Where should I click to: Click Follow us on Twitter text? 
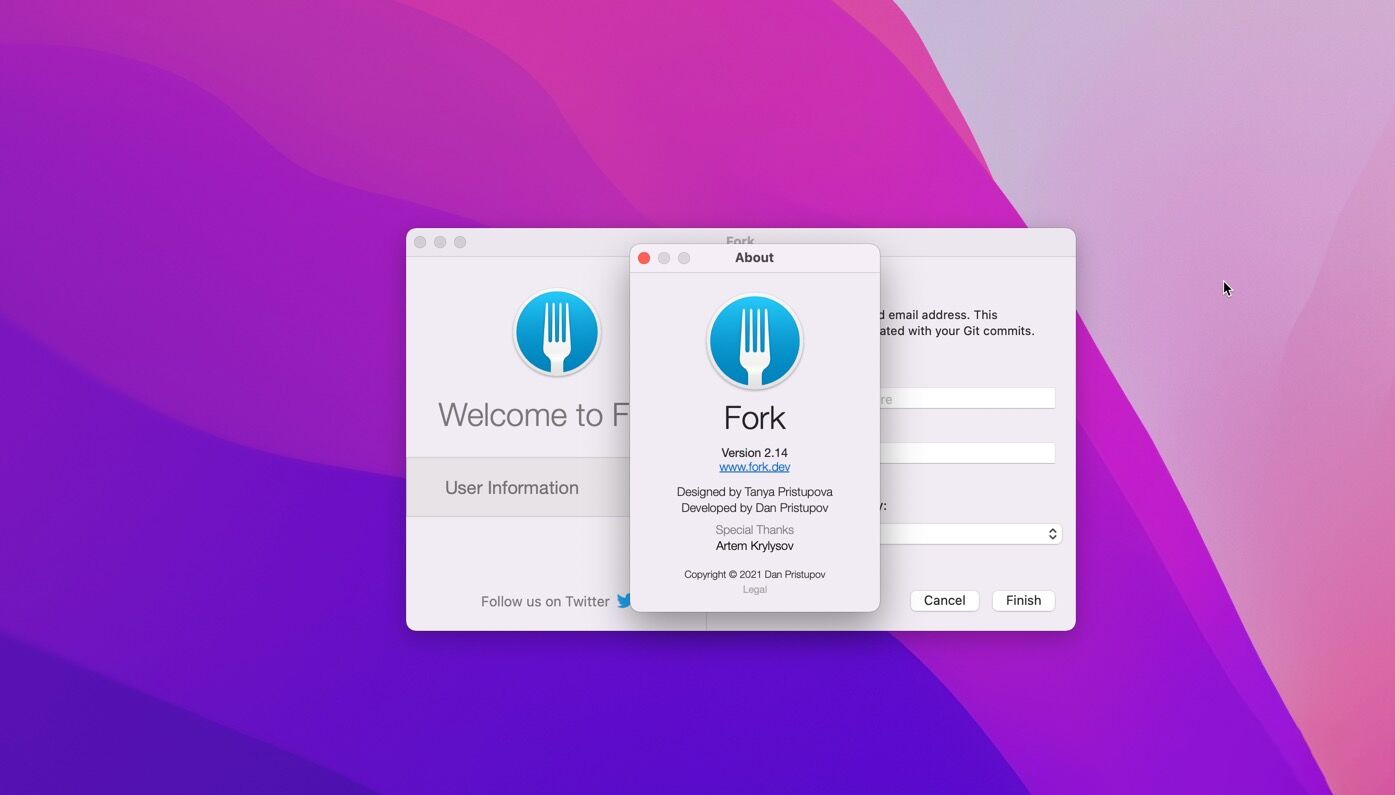tap(545, 601)
